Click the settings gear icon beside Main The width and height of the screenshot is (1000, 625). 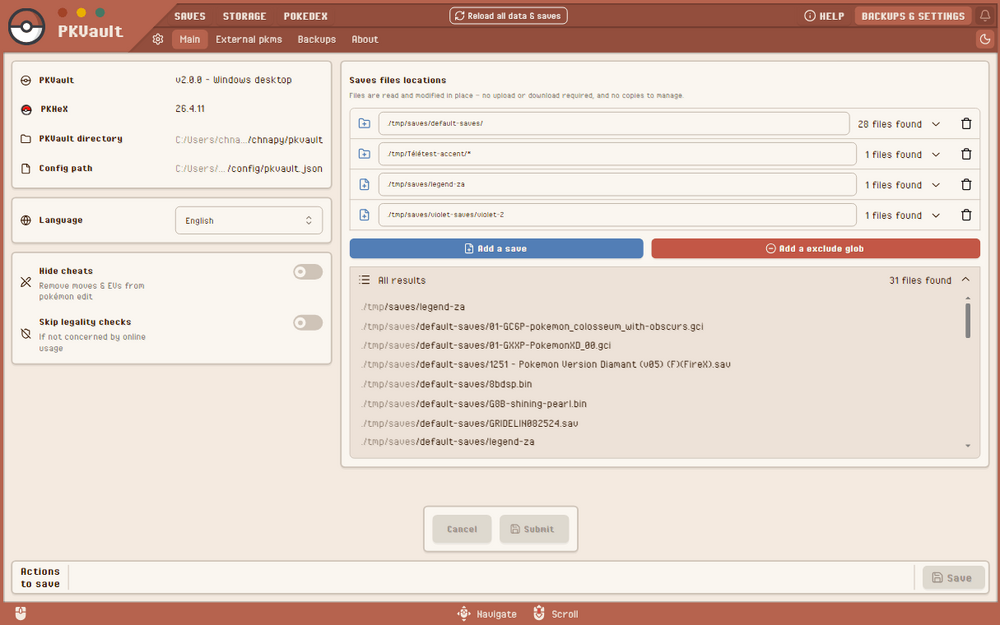pyautogui.click(x=158, y=40)
